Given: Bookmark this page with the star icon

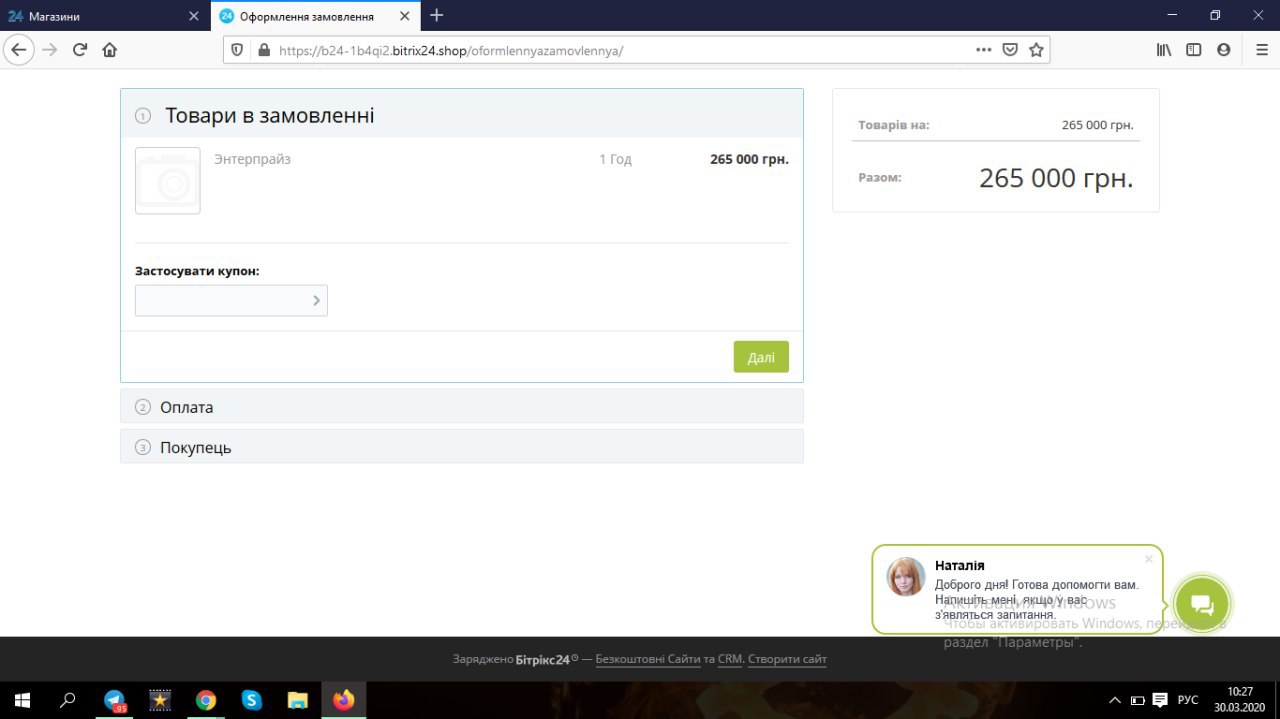Looking at the screenshot, I should (x=1036, y=50).
